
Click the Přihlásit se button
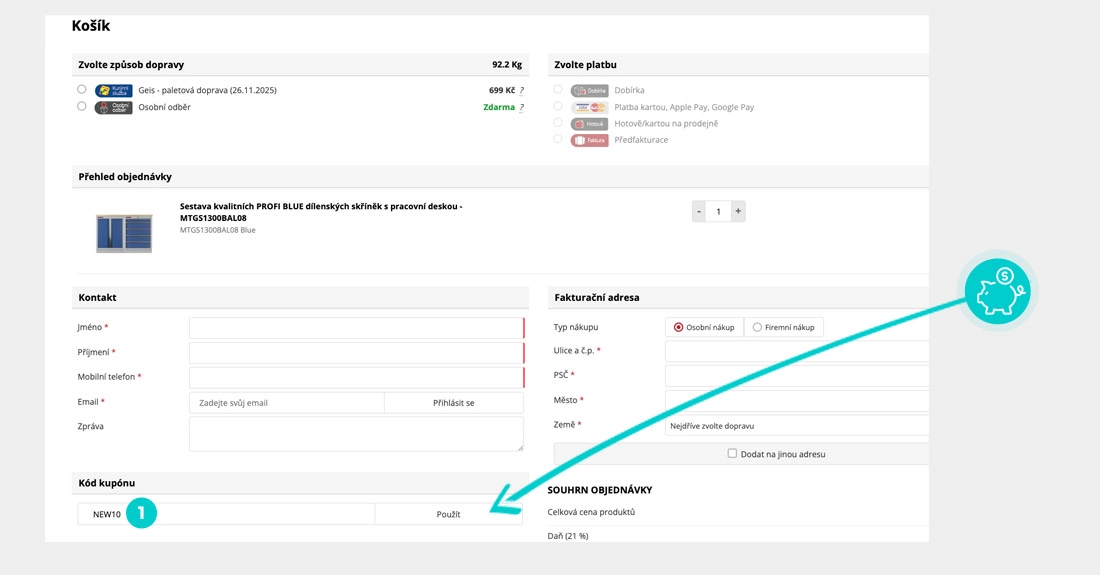(x=453, y=403)
